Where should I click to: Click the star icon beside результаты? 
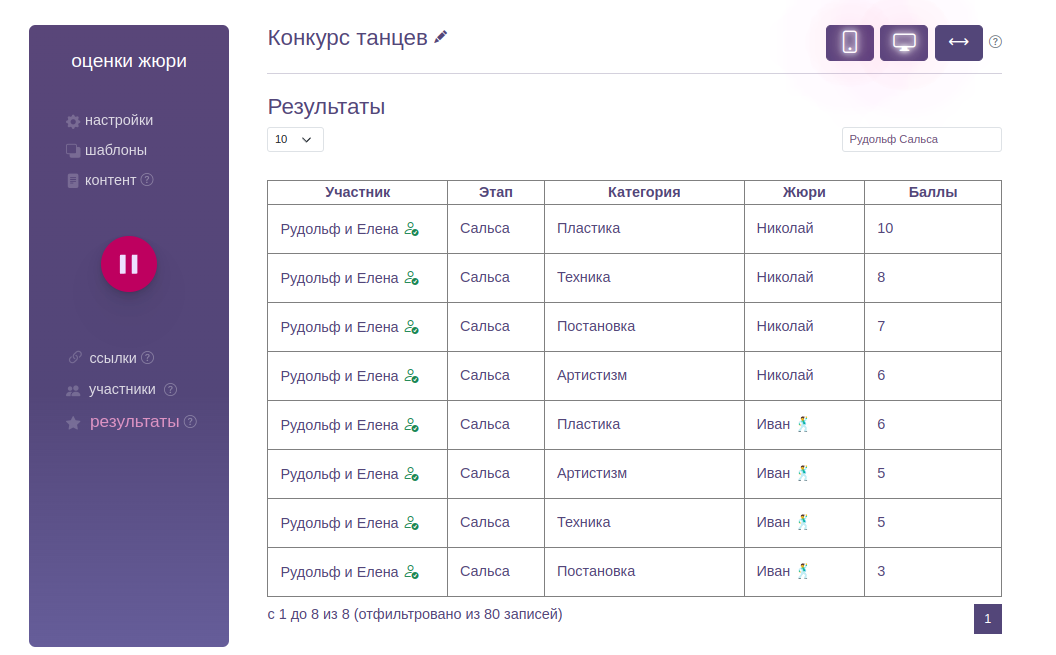[73, 423]
